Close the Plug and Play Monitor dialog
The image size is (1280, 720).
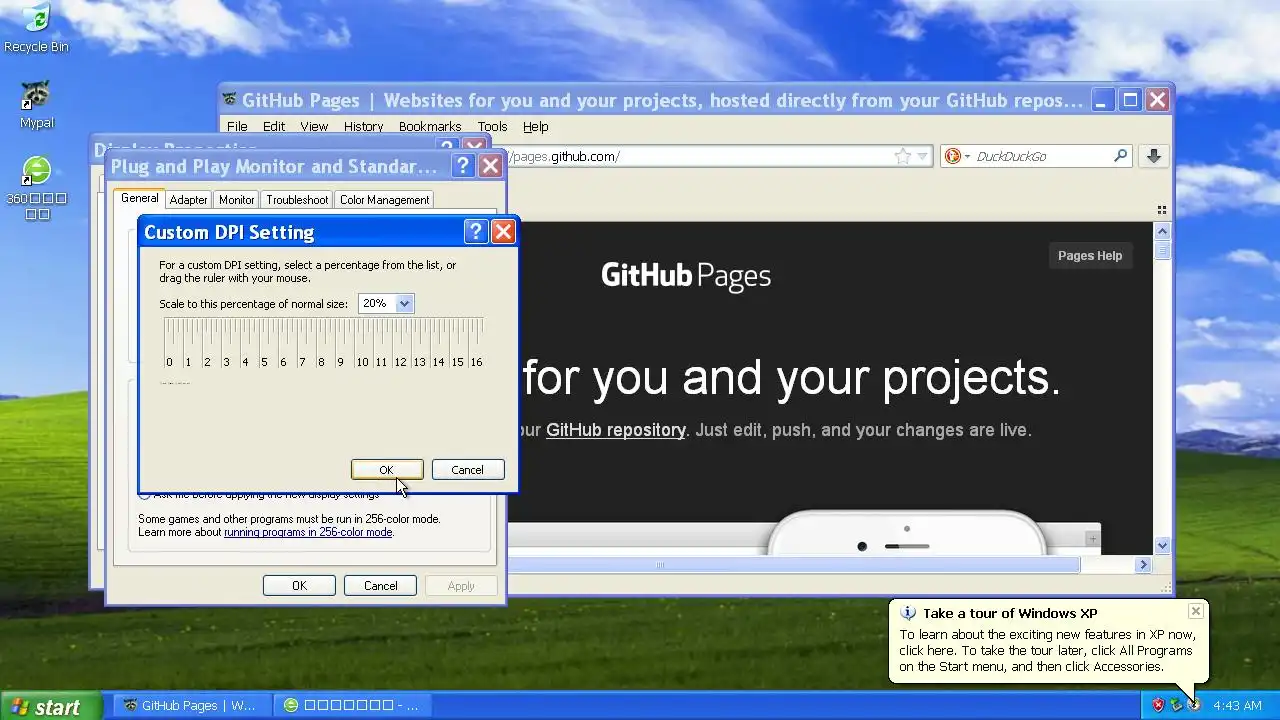(490, 166)
